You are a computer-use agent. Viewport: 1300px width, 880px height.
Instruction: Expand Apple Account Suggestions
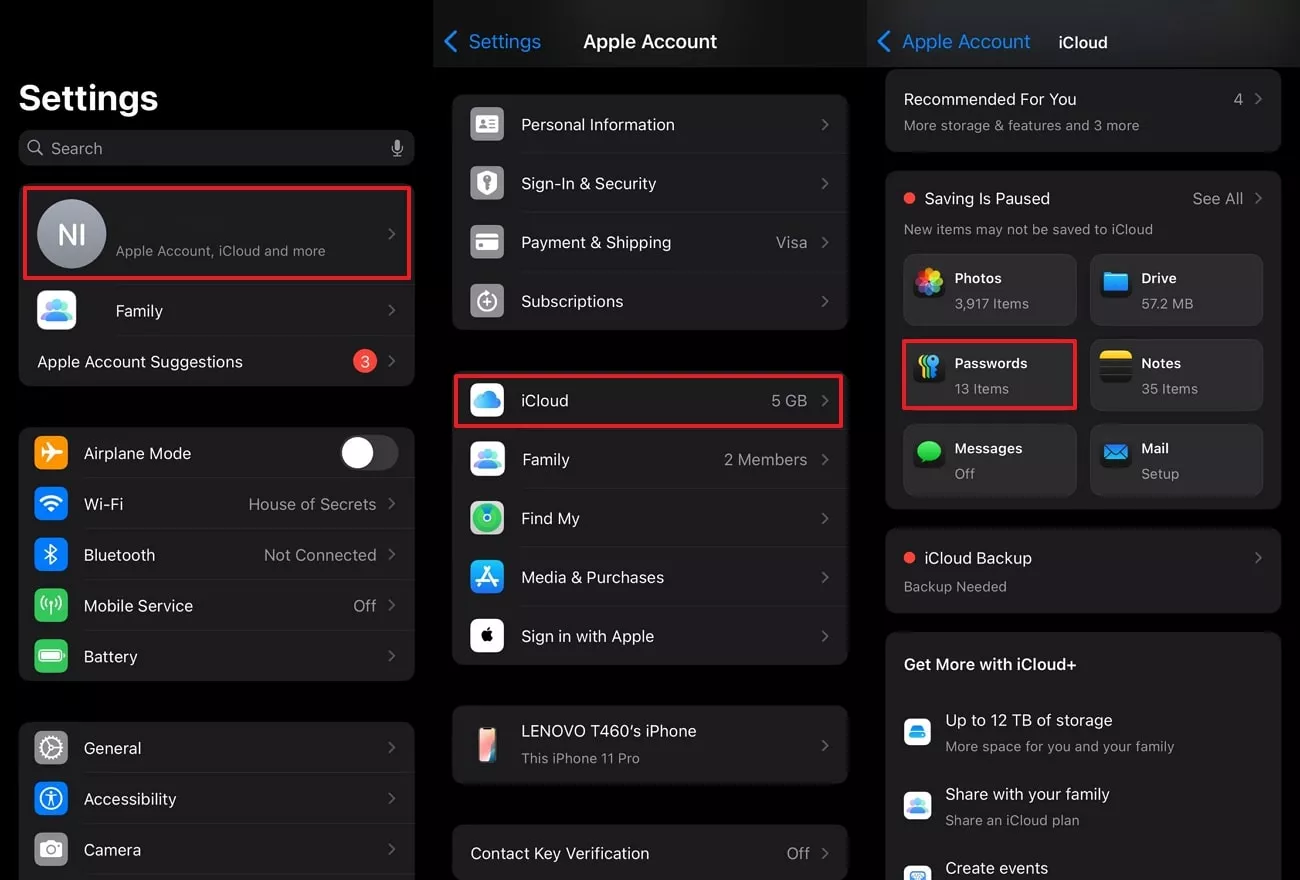click(x=217, y=361)
